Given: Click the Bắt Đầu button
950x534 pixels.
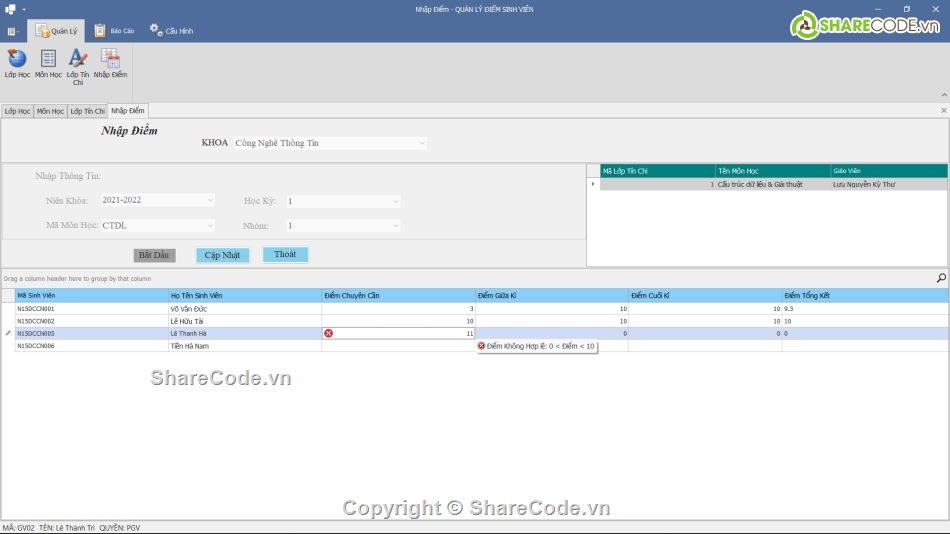Looking at the screenshot, I should pyautogui.click(x=154, y=255).
